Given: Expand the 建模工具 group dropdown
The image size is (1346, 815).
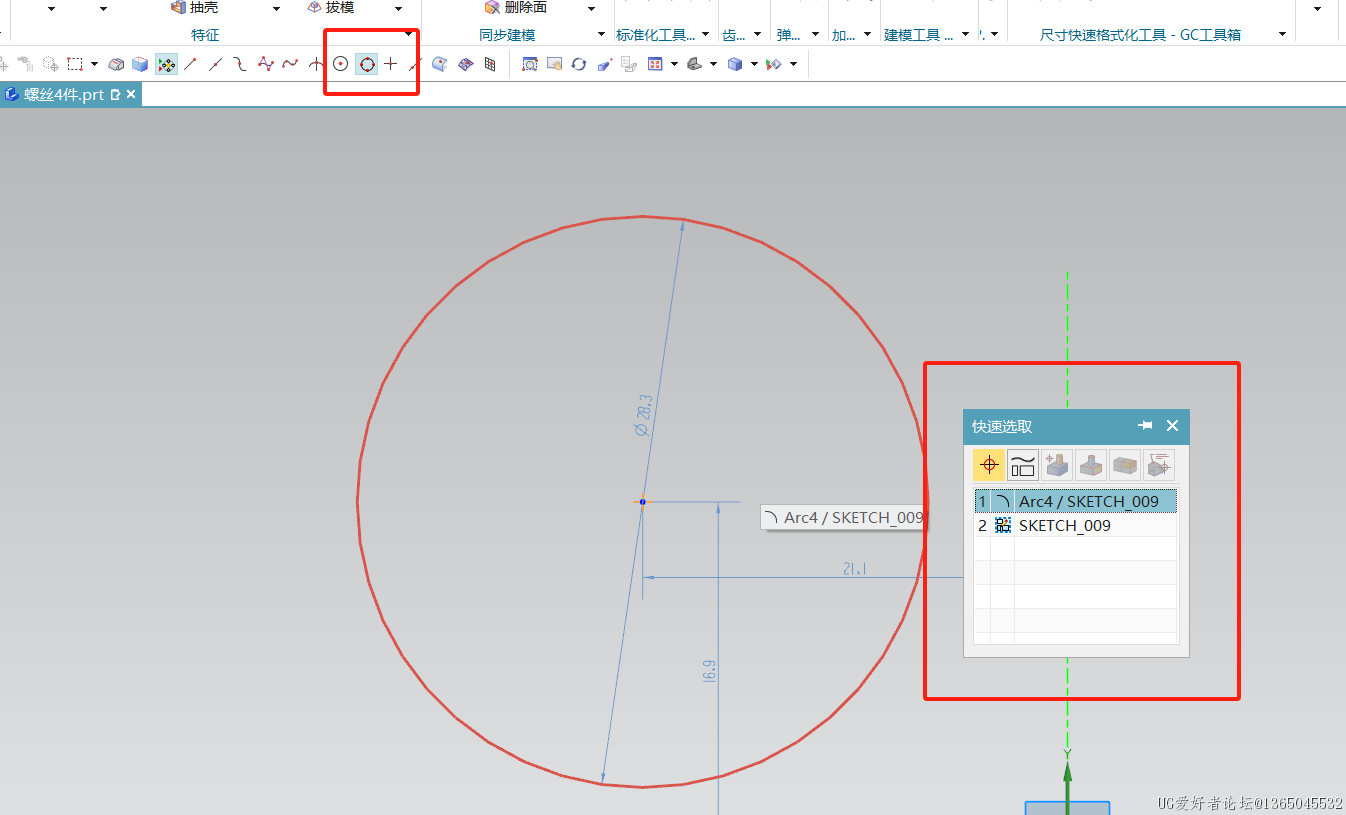Looking at the screenshot, I should pos(966,35).
